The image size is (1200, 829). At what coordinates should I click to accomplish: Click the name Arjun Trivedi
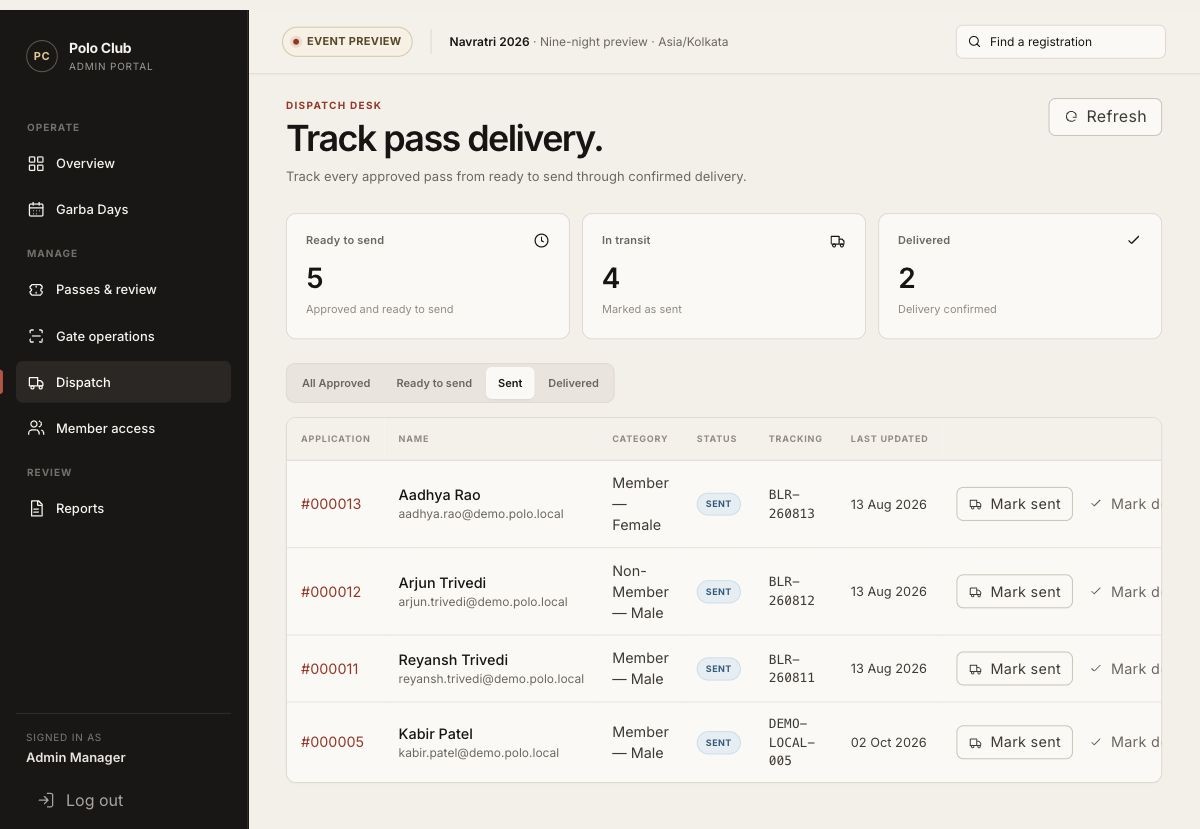pyautogui.click(x=442, y=583)
